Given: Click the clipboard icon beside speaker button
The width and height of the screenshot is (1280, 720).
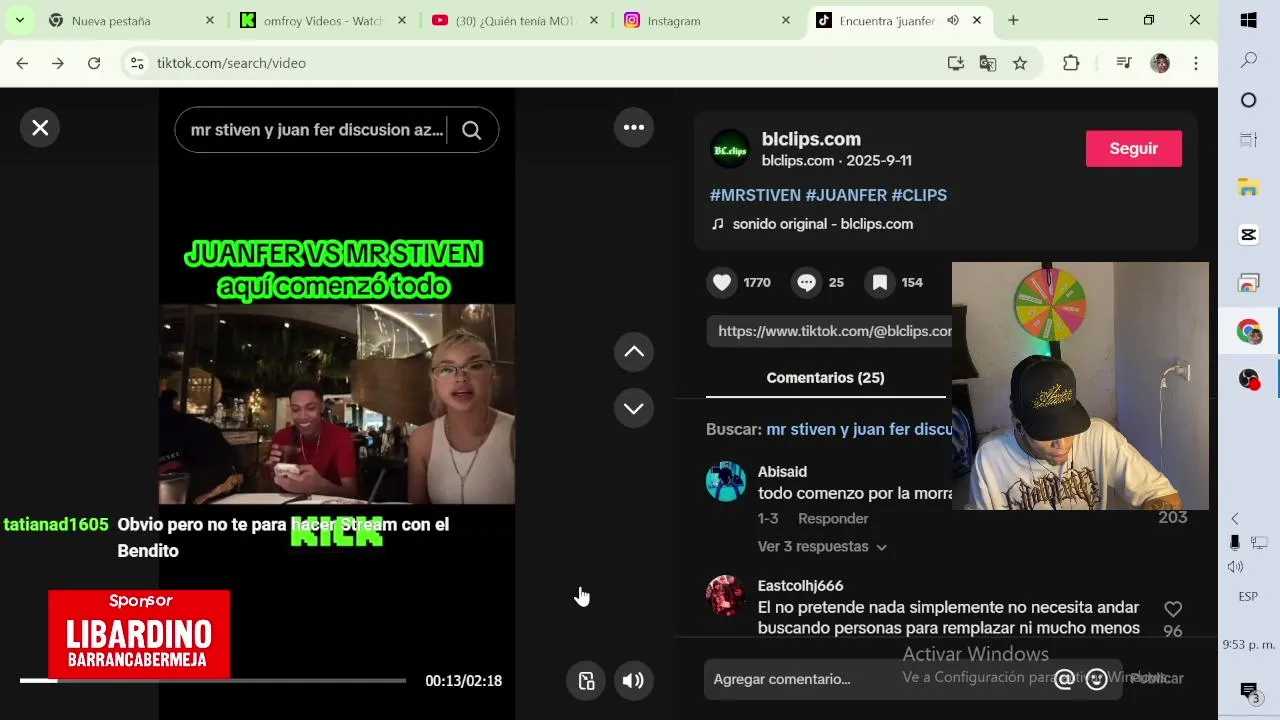Looking at the screenshot, I should [x=587, y=681].
